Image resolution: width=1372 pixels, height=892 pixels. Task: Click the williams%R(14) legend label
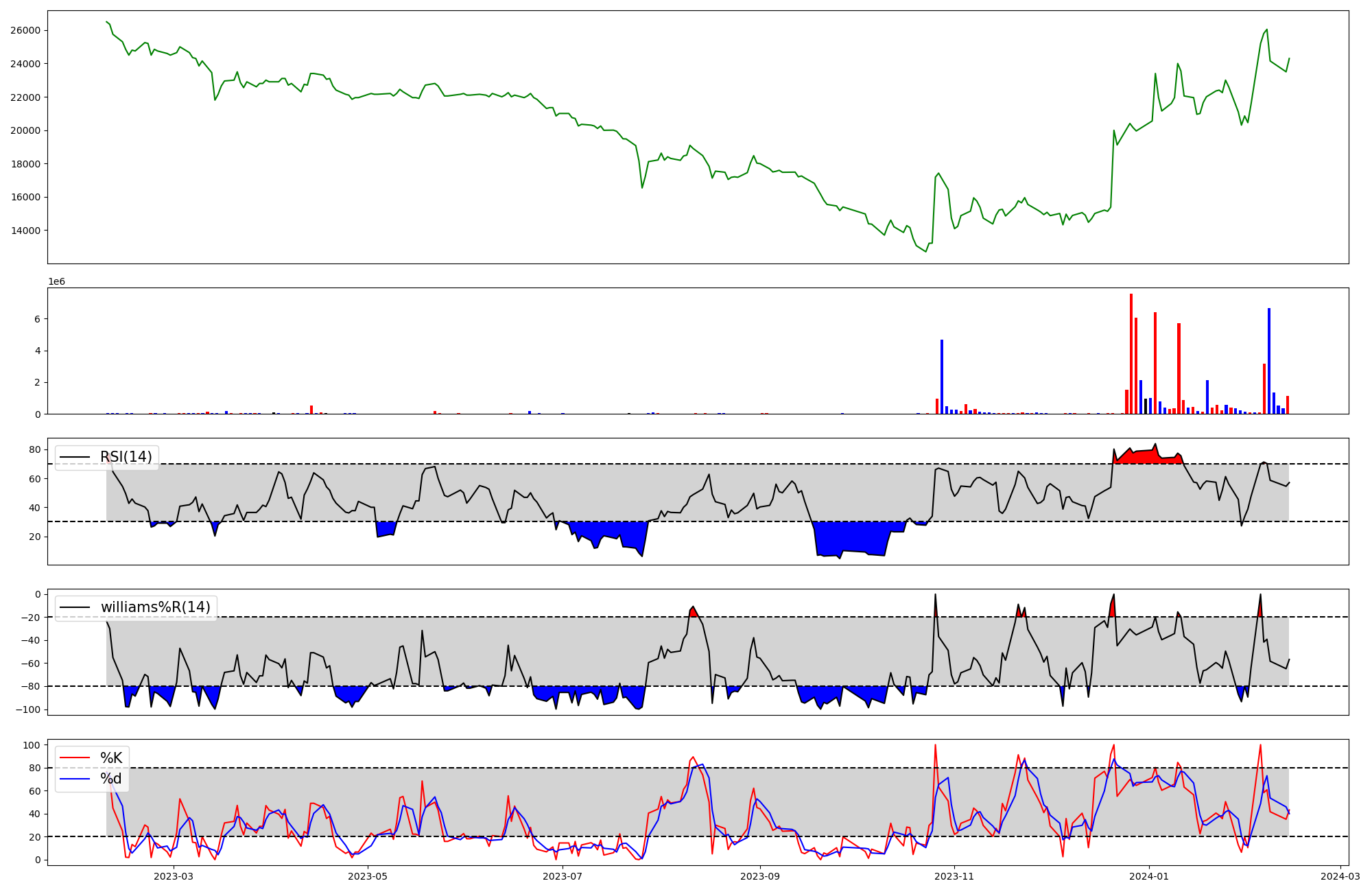pyautogui.click(x=156, y=607)
